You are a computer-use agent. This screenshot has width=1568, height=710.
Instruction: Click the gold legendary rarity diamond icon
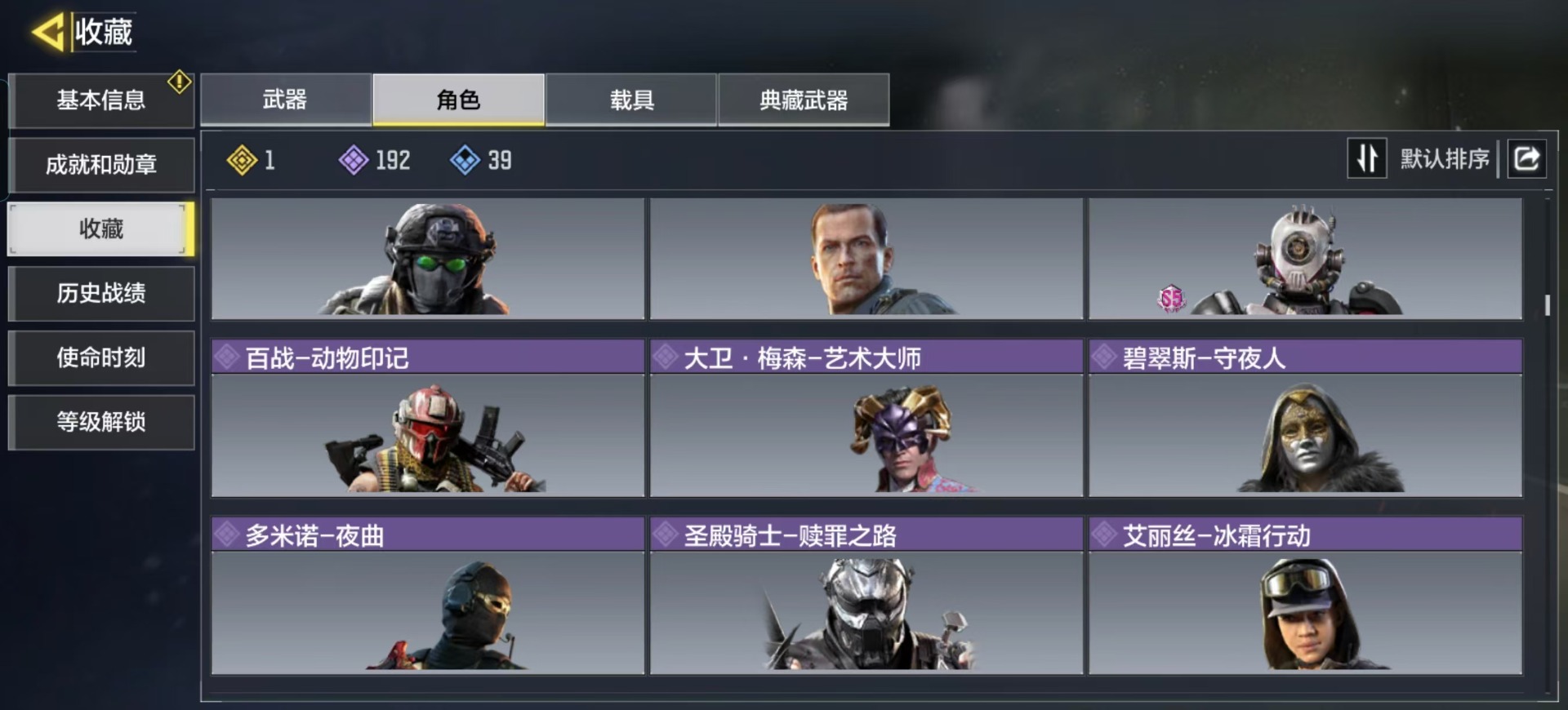point(242,160)
